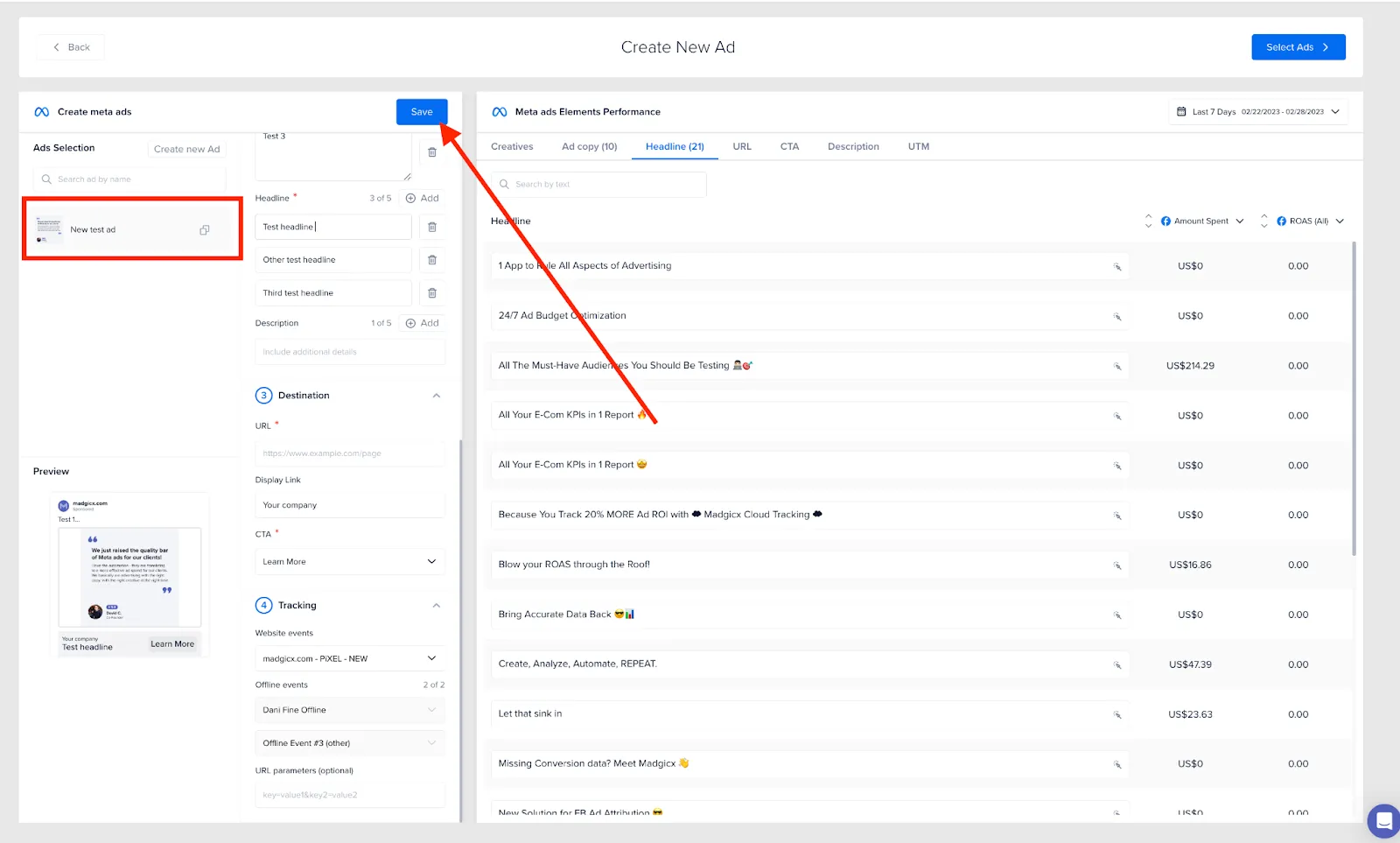Viewport: 1400px width, 843px height.
Task: Click the select icon on the Bring Accurate Data Back row
Action: (1117, 616)
